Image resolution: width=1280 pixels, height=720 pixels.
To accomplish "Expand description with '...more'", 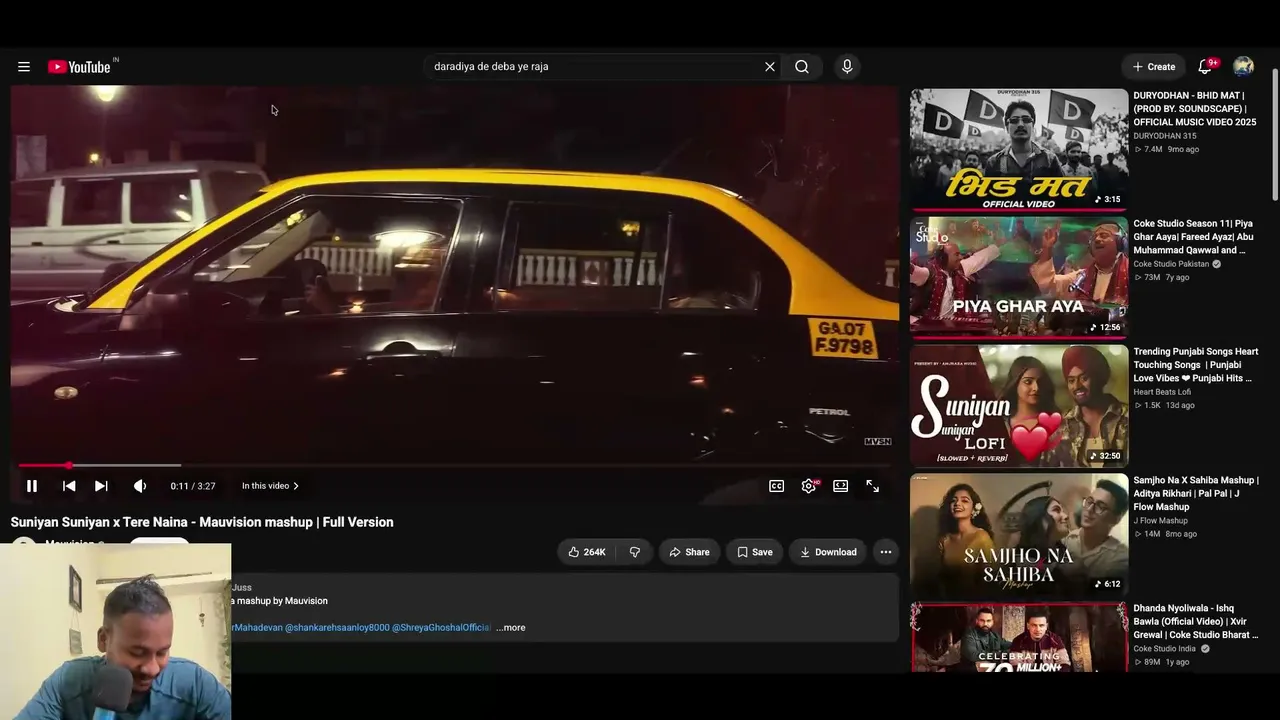I will tap(511, 628).
